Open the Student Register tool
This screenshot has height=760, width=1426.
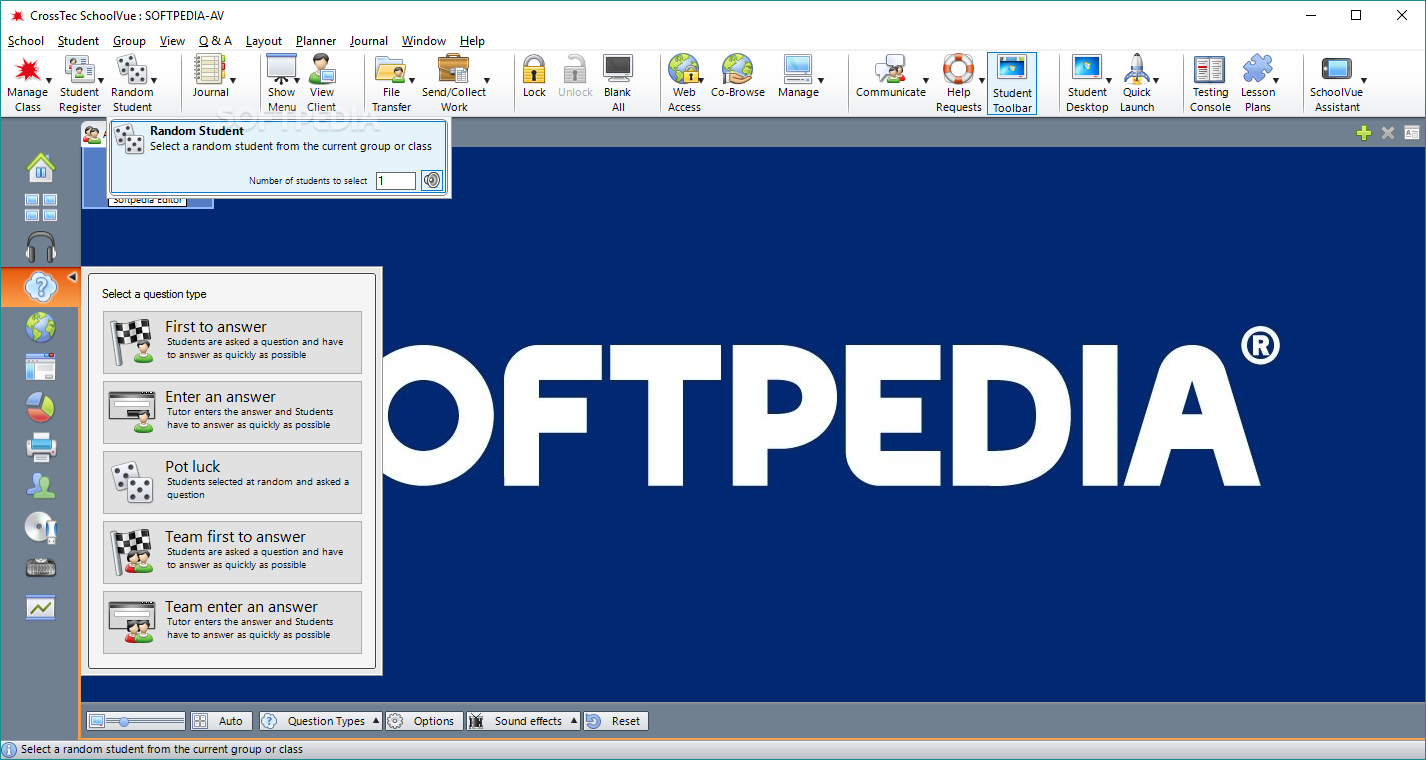(x=79, y=84)
